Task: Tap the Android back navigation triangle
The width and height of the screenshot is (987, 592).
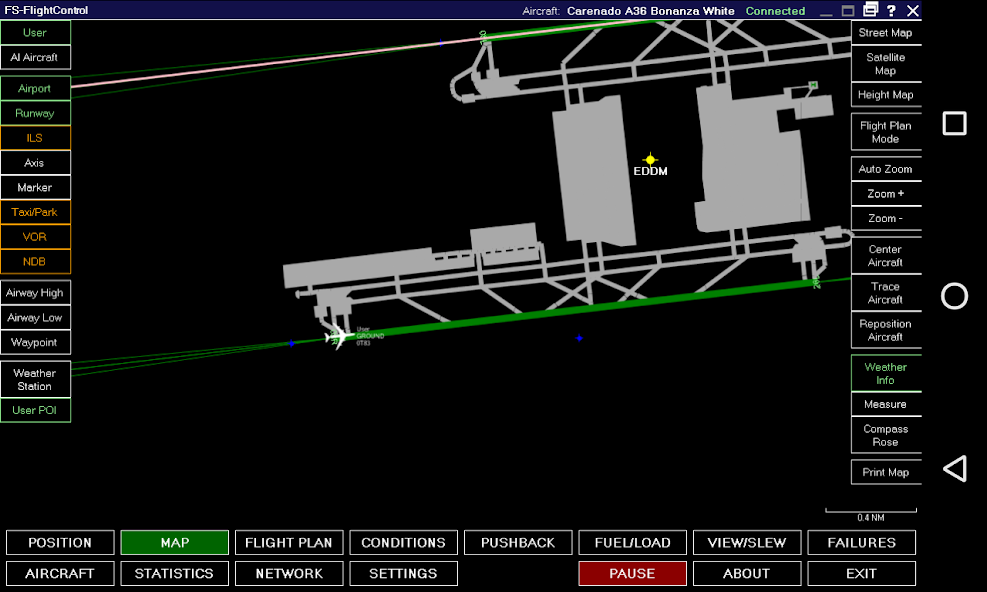Action: [x=954, y=466]
